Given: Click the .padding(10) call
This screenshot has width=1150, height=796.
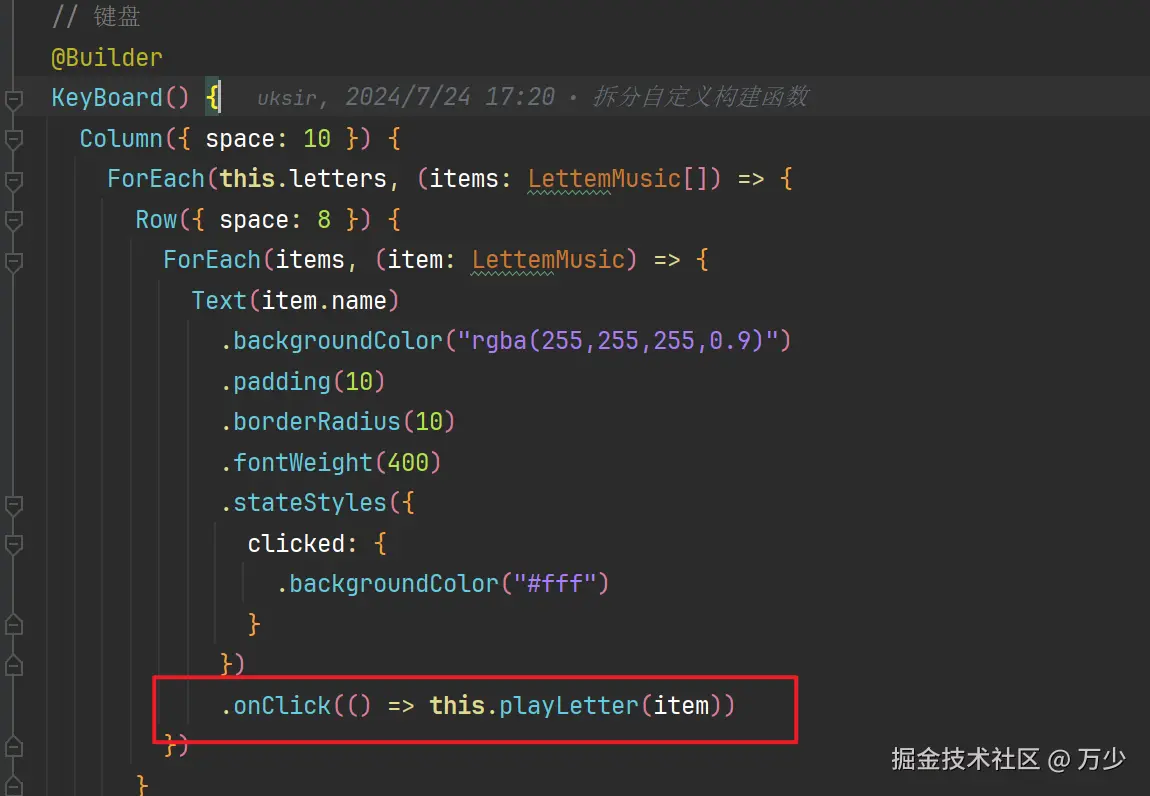Looking at the screenshot, I should tap(303, 381).
